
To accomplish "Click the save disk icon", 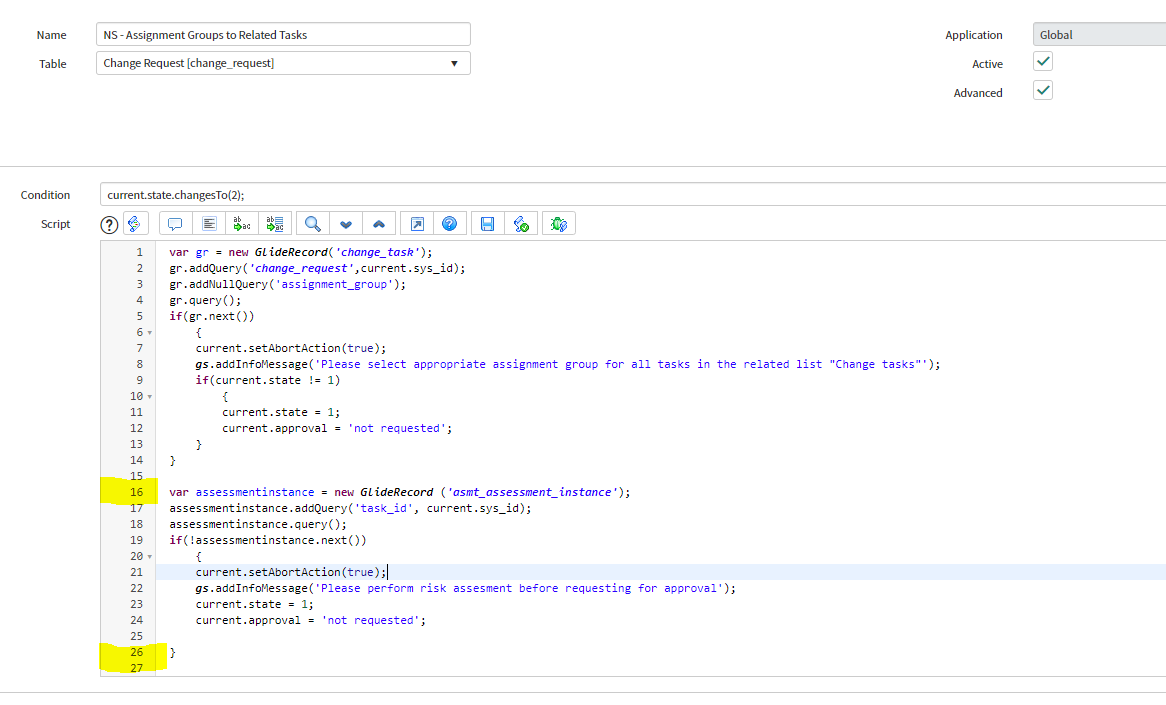I will 488,224.
